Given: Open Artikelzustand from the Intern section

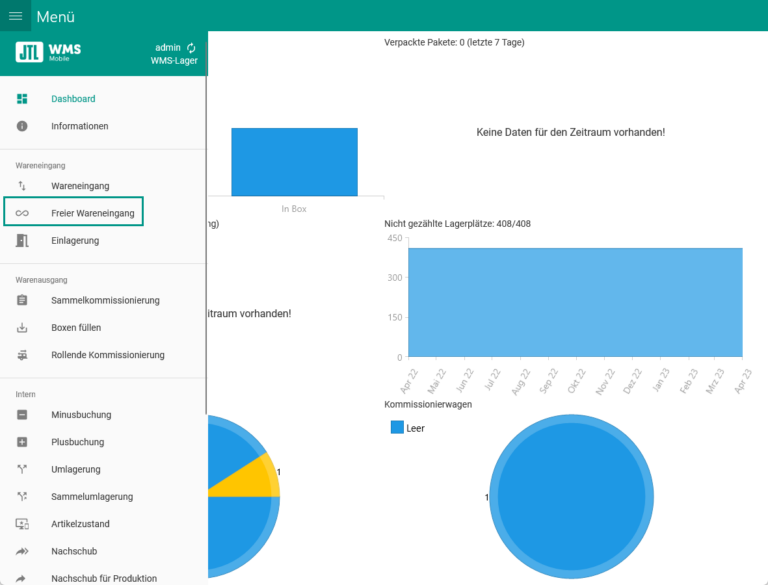Looking at the screenshot, I should (x=80, y=524).
